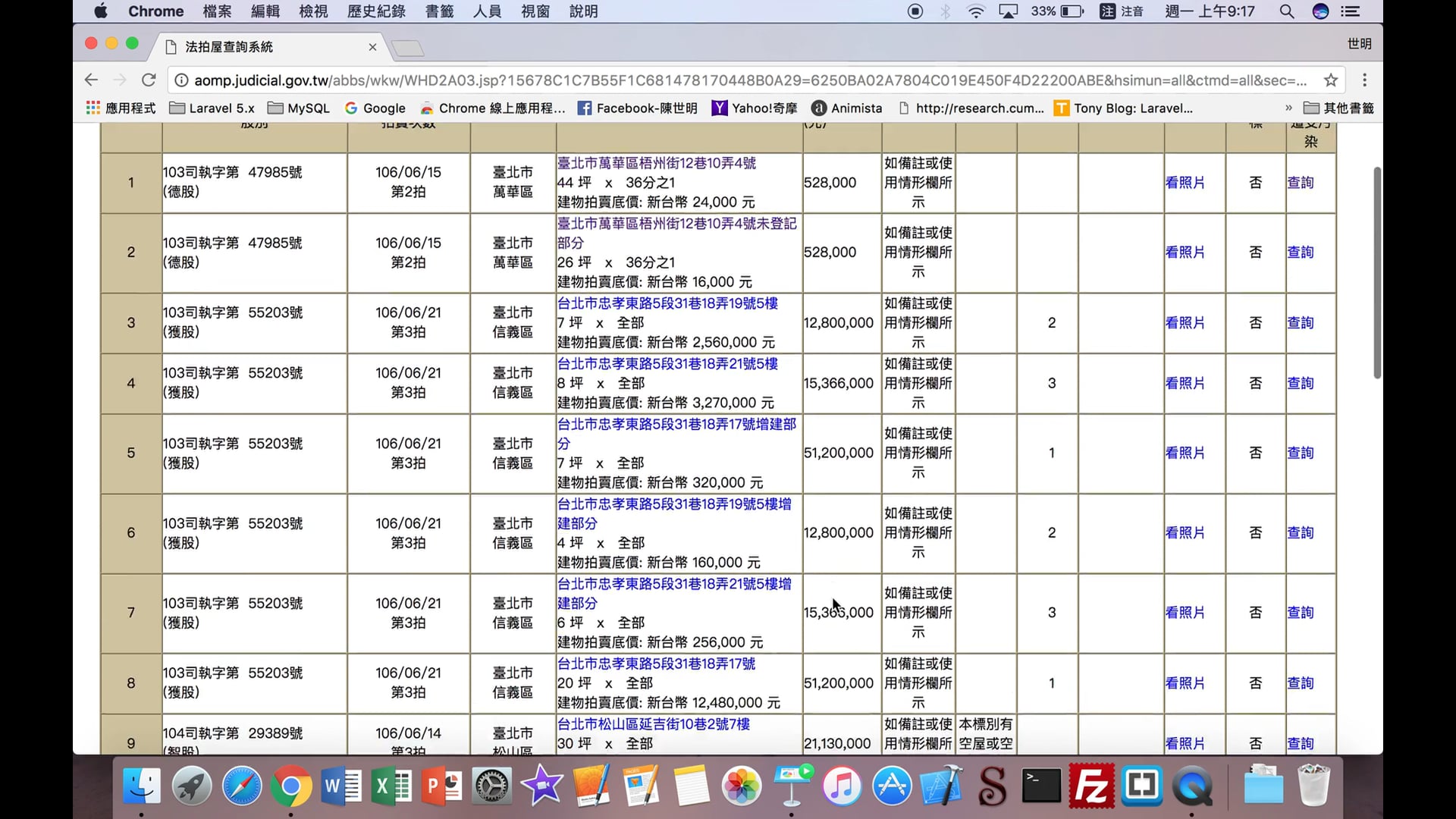Open the Chrome three-dot menu
1456x819 pixels.
[1364, 80]
